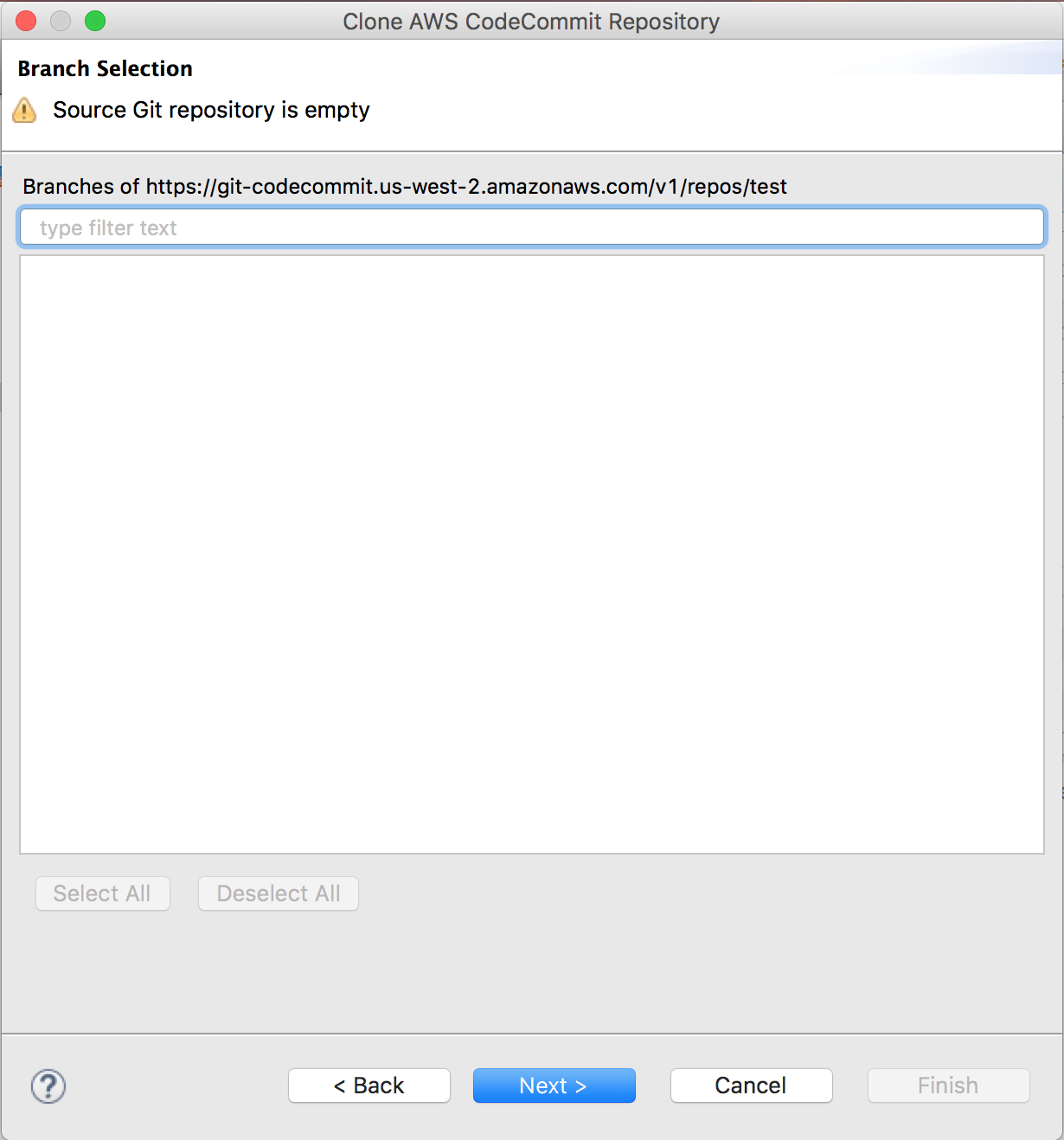Click the disabled Finish button
Image resolution: width=1064 pixels, height=1140 pixels.
(948, 1086)
